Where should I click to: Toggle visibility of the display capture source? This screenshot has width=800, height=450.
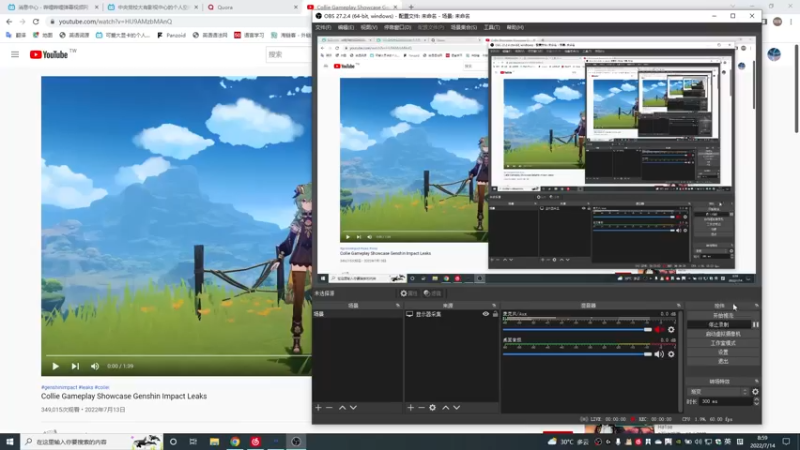coord(486,314)
